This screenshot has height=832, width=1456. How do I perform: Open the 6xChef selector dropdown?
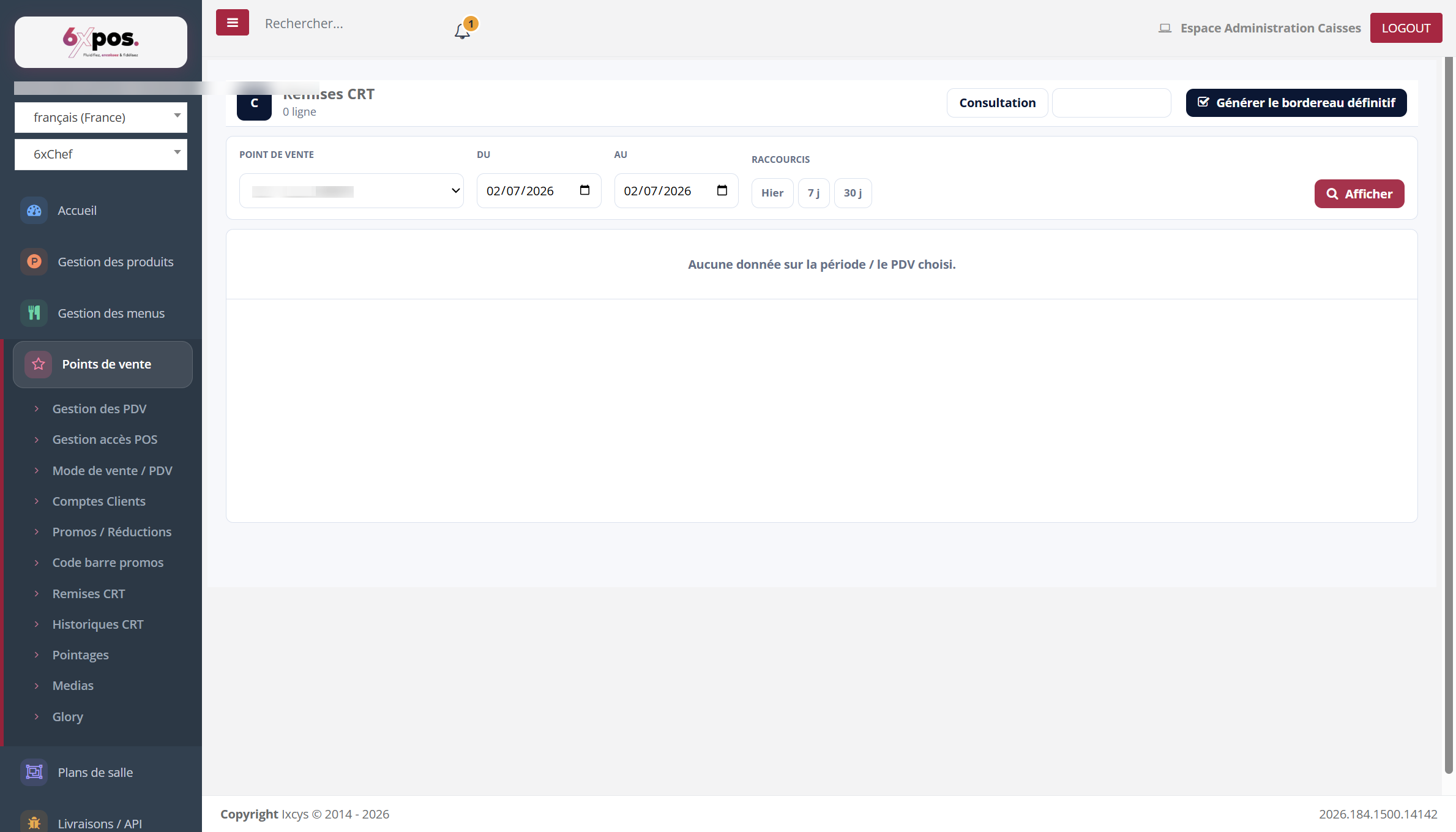101,154
